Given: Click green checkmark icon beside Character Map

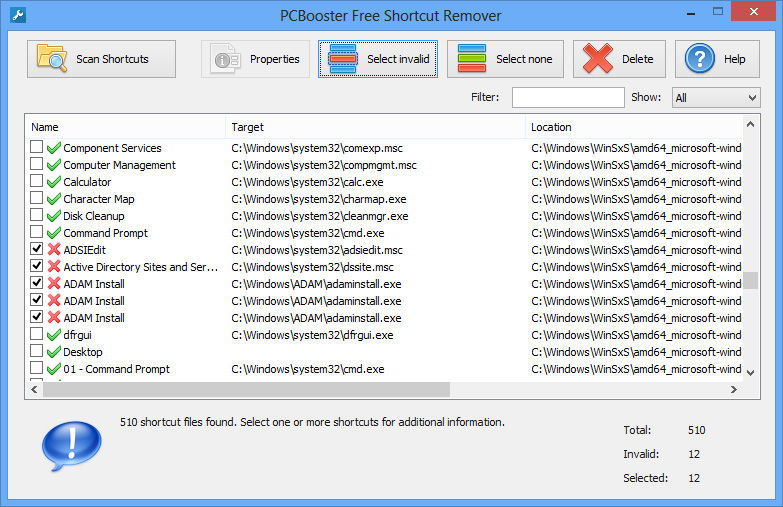Looking at the screenshot, I should tap(54, 199).
